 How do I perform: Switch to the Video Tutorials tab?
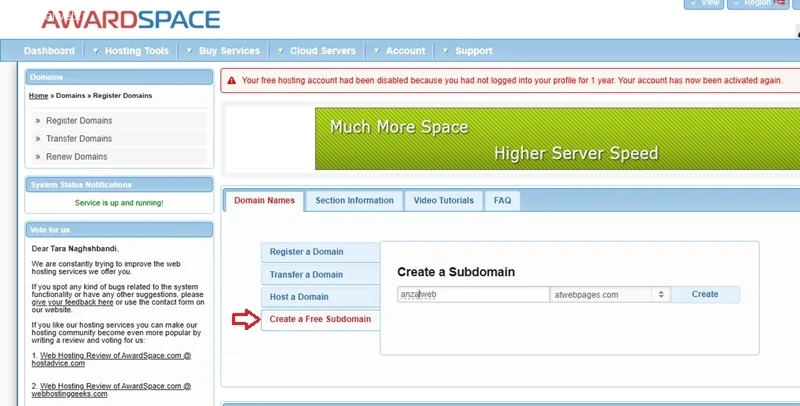coord(443,200)
